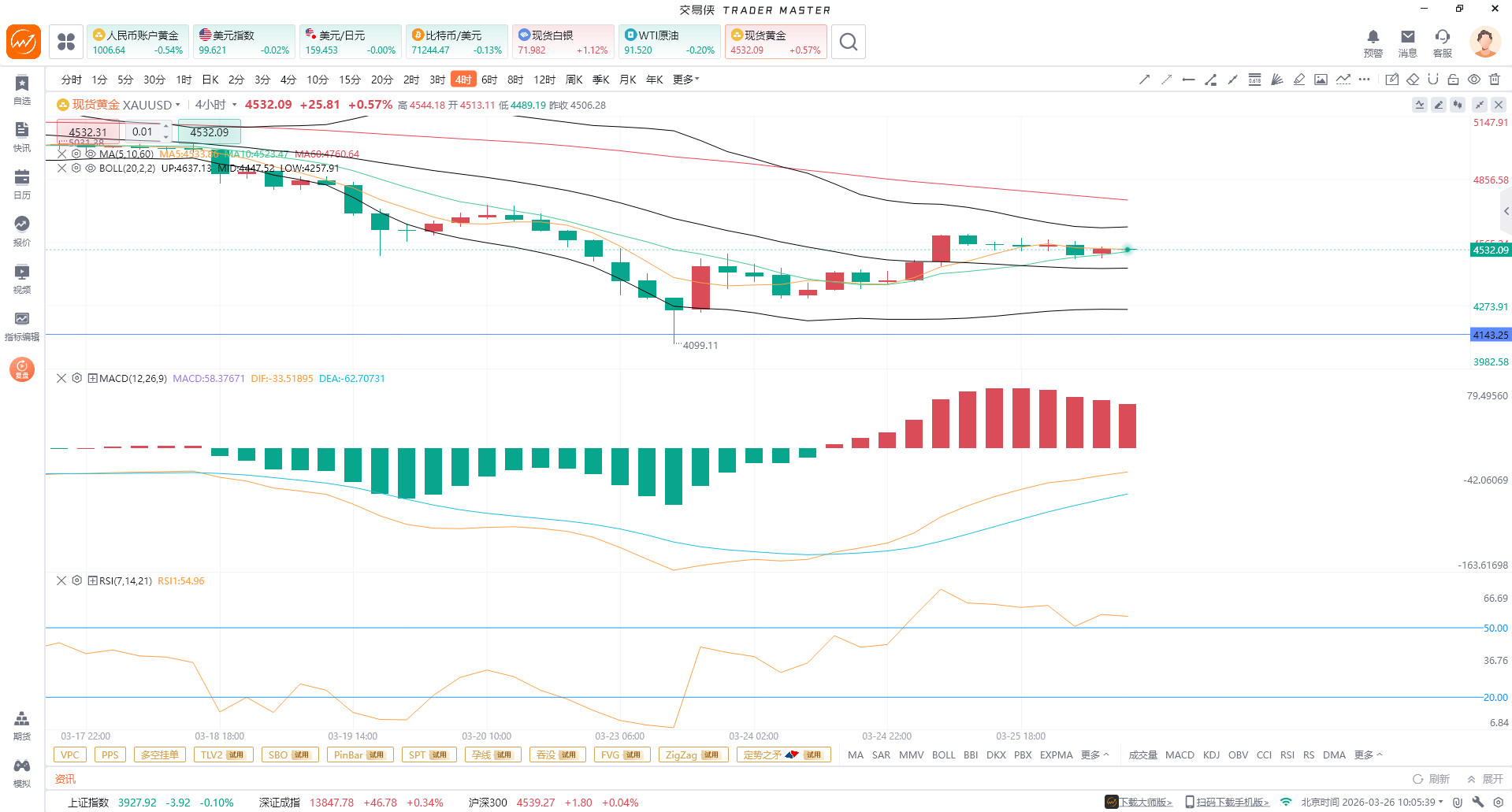Toggle BOLL(20,2,2) indicator visibility eye
This screenshot has height=812, width=1512.
91,169
